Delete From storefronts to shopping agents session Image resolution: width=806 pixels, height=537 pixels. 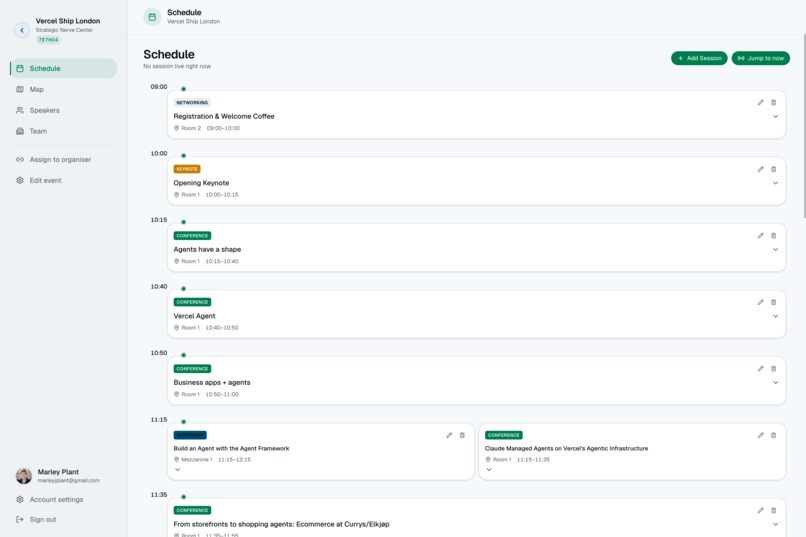774,510
